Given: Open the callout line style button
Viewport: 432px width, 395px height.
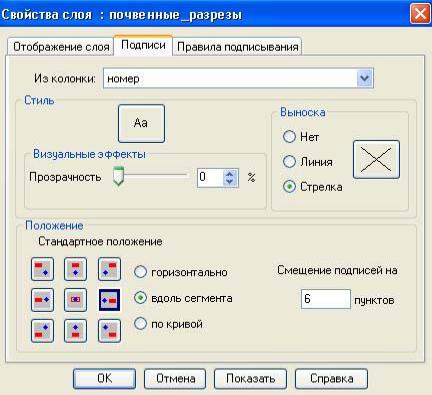Looking at the screenshot, I should [x=376, y=160].
